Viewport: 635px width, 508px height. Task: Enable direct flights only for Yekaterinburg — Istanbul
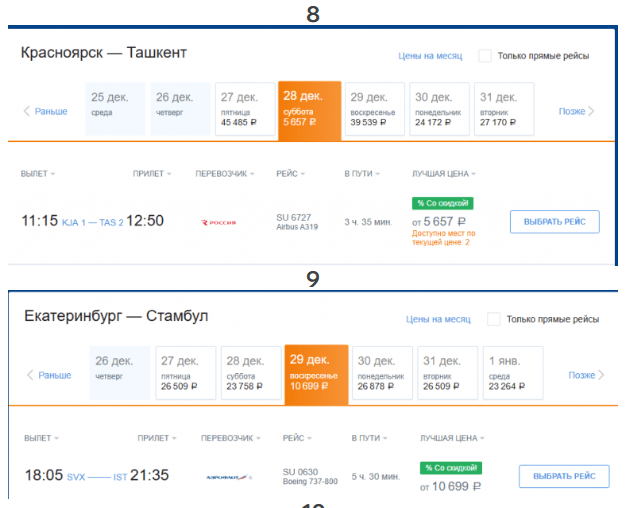(x=494, y=319)
